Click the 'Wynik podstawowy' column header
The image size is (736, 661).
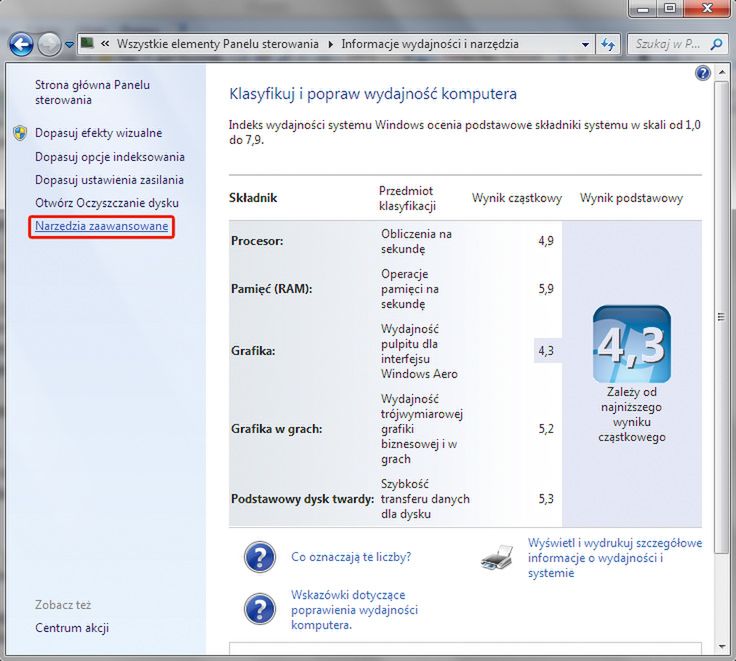(631, 198)
